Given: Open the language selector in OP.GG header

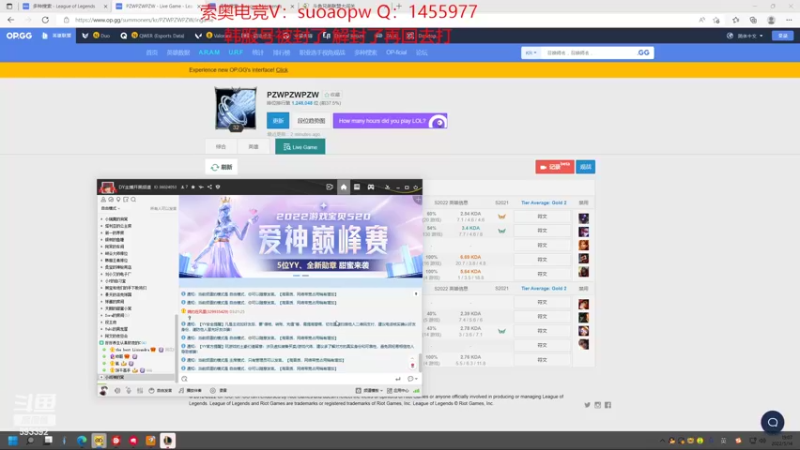Looking at the screenshot, I should pos(745,36).
